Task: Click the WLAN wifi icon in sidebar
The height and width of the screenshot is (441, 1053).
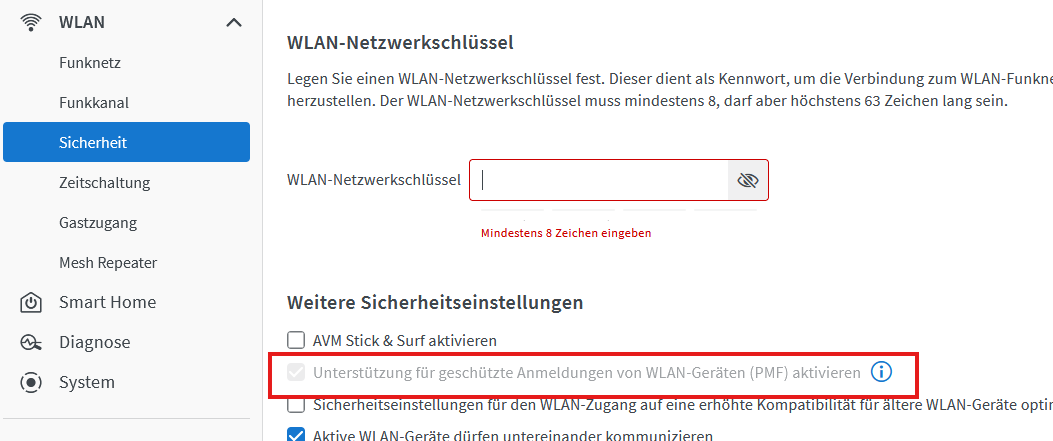Action: (31, 22)
